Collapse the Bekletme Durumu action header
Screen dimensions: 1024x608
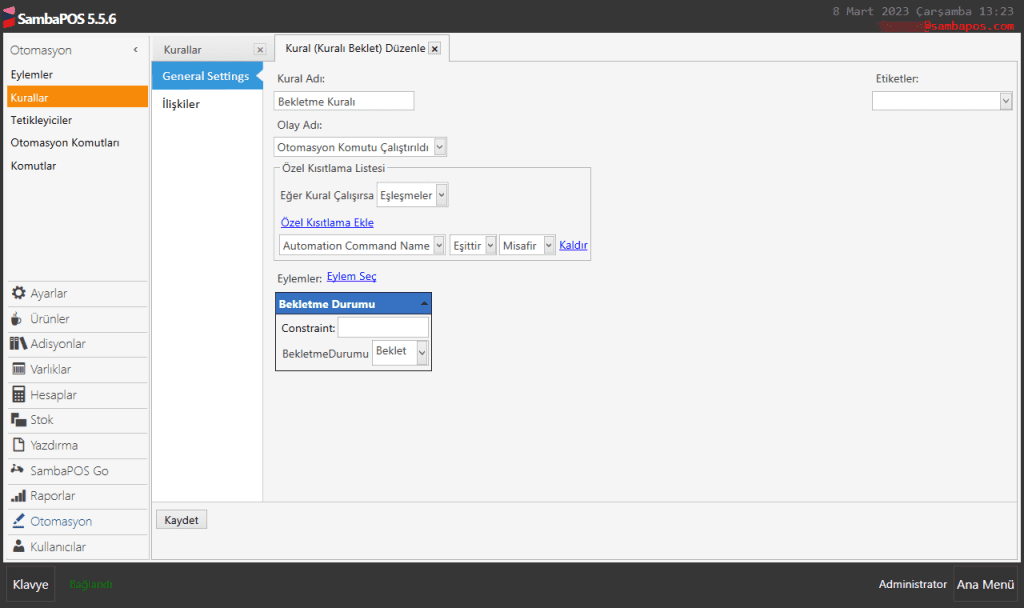tap(423, 303)
